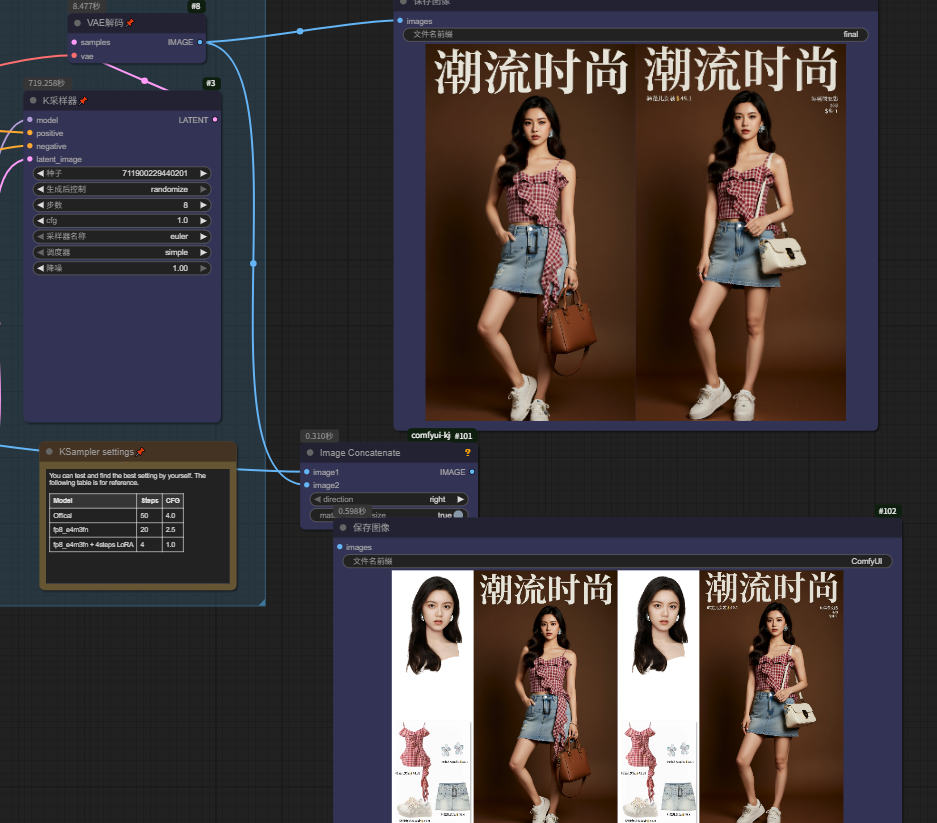The height and width of the screenshot is (823, 937).
Task: Collapse the lower 保存图像 node via its dot
Action: point(343,528)
